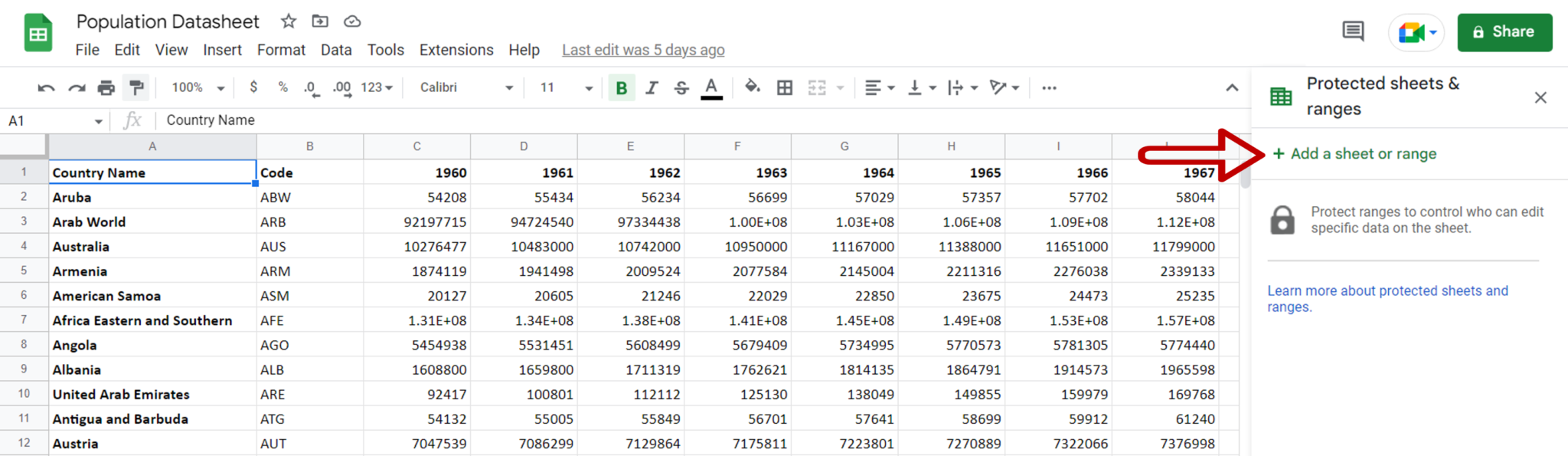Expand the 100% zoom dropdown
This screenshot has height=456, width=1568.
point(198,88)
